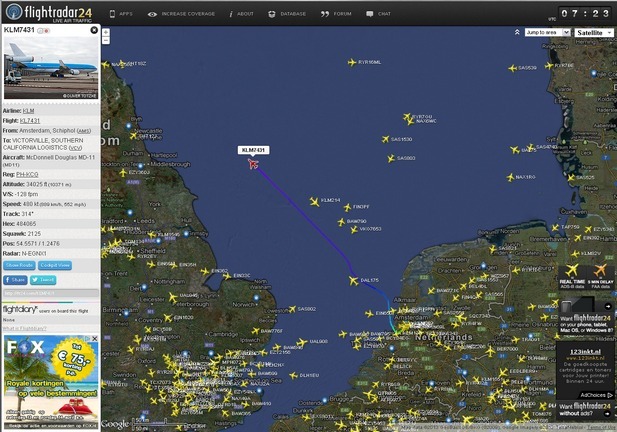Zoom out on the map

pos(106,41)
